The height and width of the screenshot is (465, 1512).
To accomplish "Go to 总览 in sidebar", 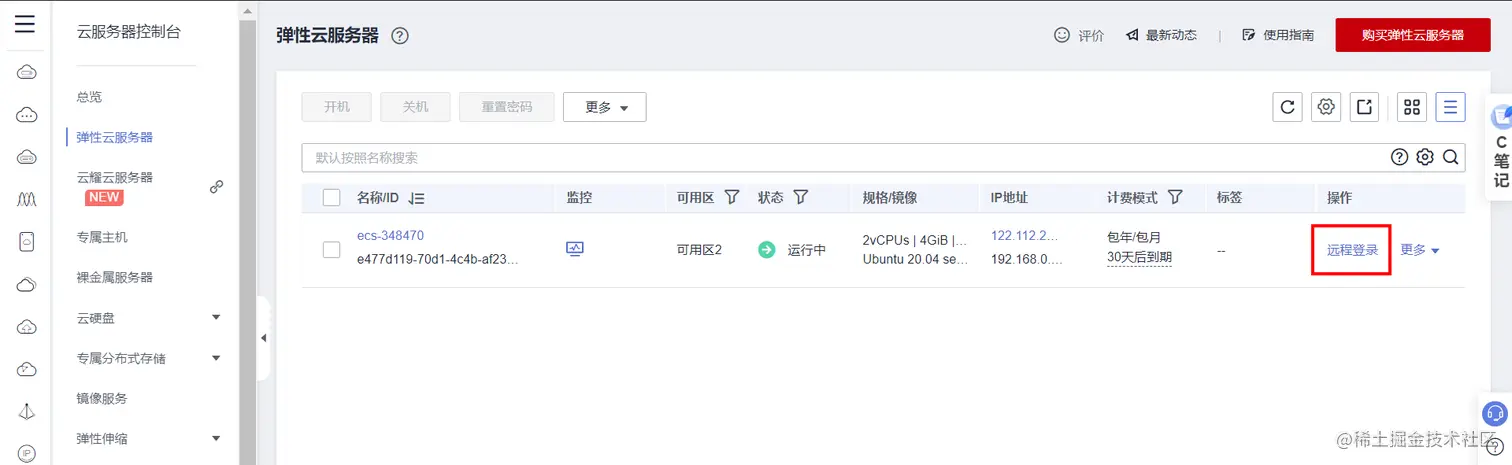I will [x=89, y=97].
